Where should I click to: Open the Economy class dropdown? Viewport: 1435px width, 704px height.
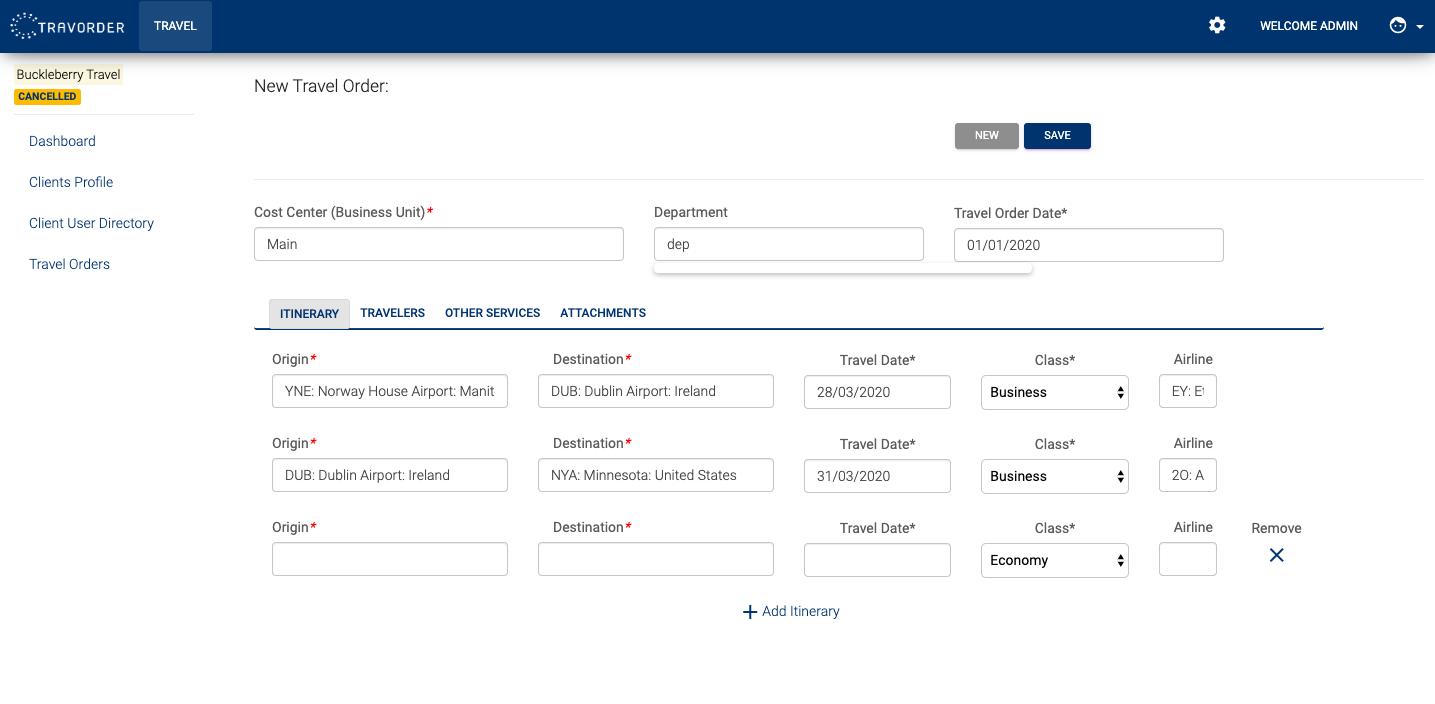coord(1054,560)
